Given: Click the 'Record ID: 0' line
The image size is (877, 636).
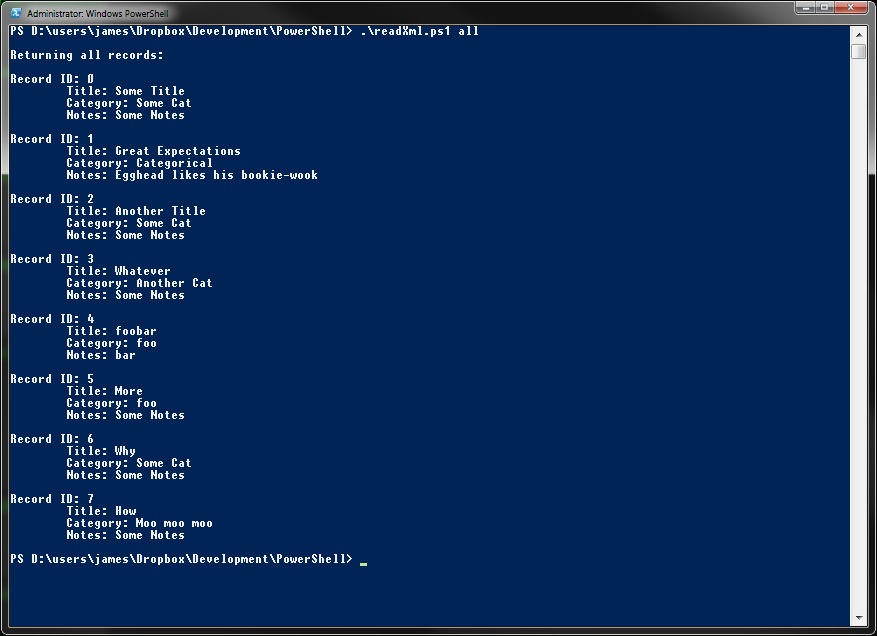Looking at the screenshot, I should [x=52, y=79].
